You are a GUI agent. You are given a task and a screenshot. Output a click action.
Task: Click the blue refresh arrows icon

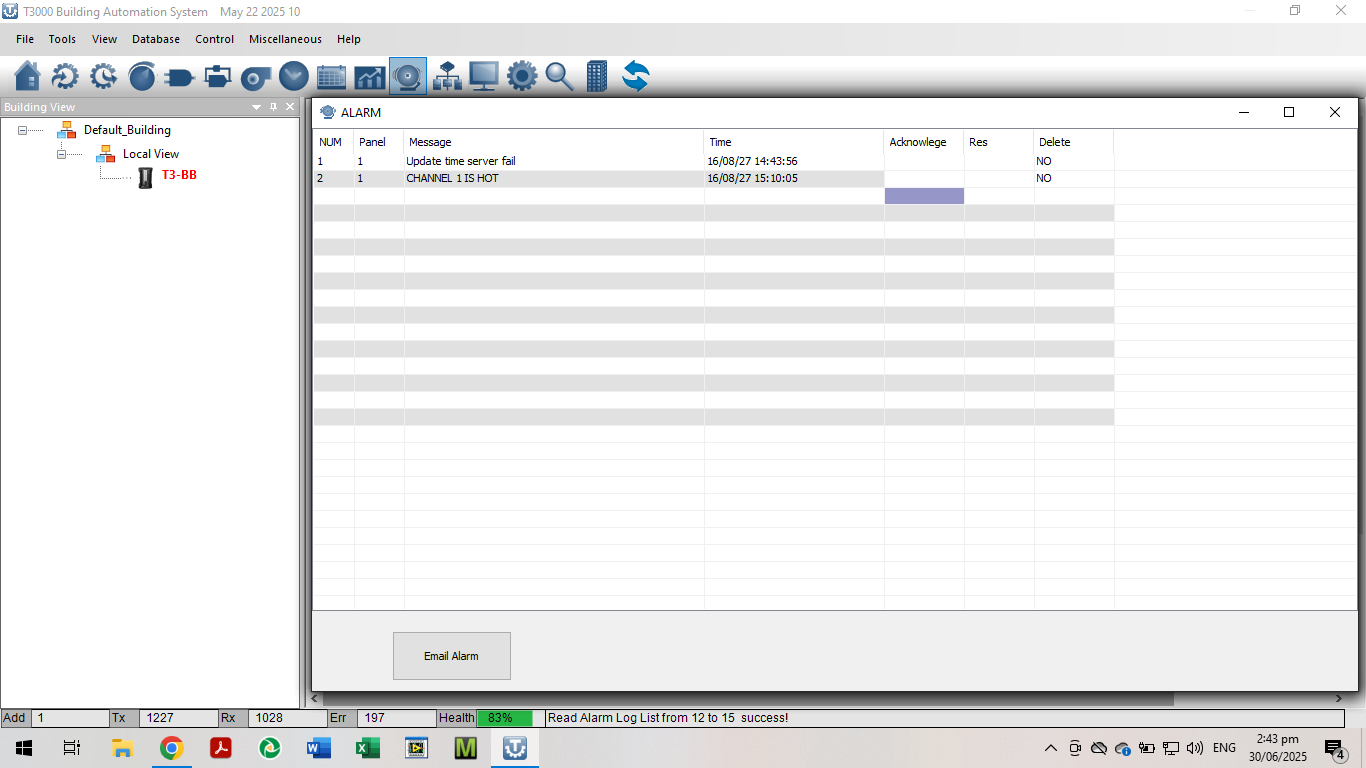(x=635, y=76)
